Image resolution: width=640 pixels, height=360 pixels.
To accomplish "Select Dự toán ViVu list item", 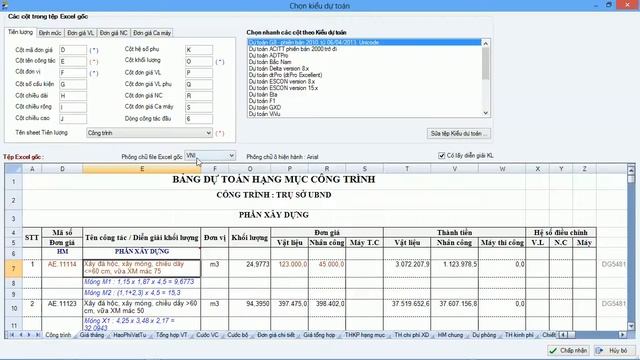I will 364,114.
